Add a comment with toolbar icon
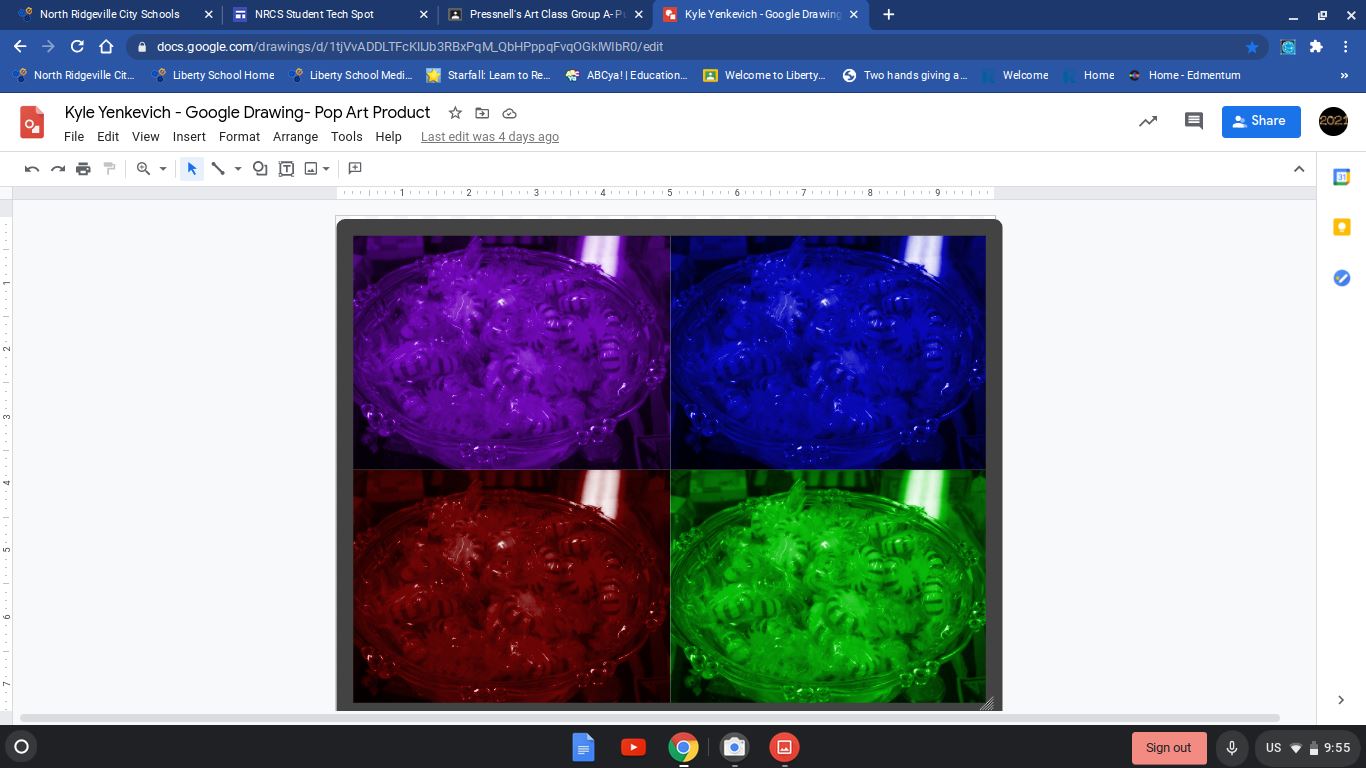This screenshot has width=1366, height=768. 355,169
